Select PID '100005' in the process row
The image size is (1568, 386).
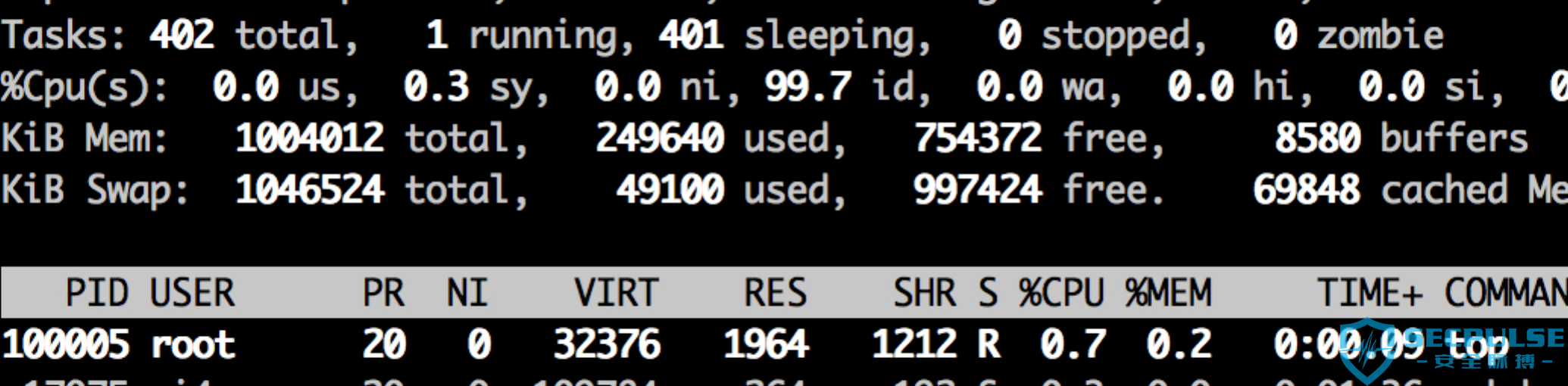click(66, 344)
